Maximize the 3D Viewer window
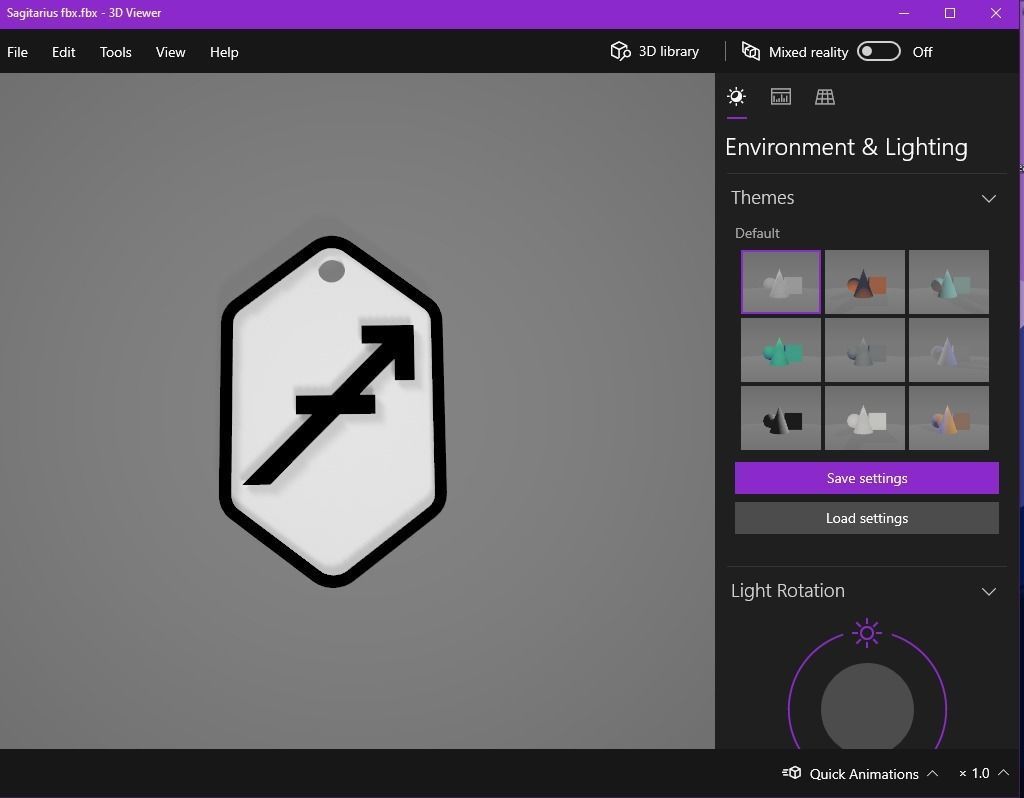The width and height of the screenshot is (1024, 798). [950, 13]
